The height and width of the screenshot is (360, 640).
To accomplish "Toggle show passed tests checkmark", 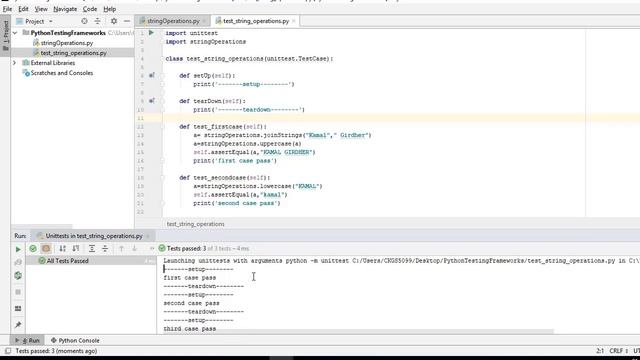I will tap(33, 248).
